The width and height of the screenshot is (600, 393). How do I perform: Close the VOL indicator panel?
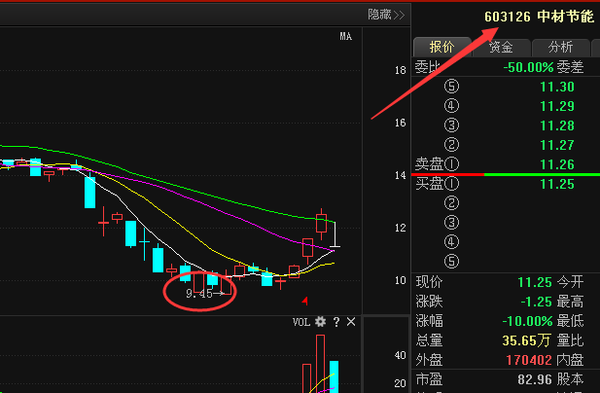click(x=351, y=322)
